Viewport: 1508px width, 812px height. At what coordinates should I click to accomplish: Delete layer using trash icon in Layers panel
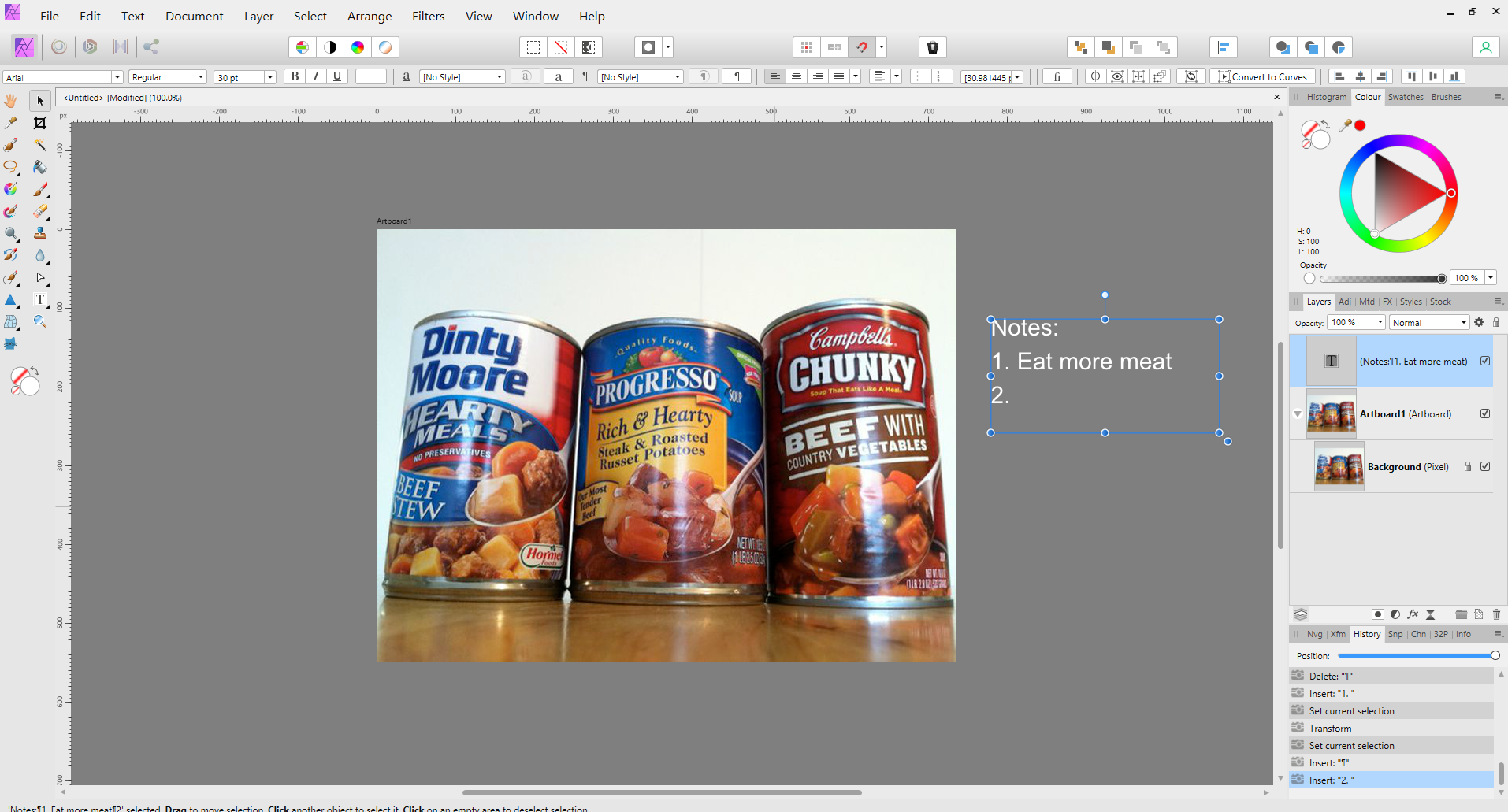1496,614
